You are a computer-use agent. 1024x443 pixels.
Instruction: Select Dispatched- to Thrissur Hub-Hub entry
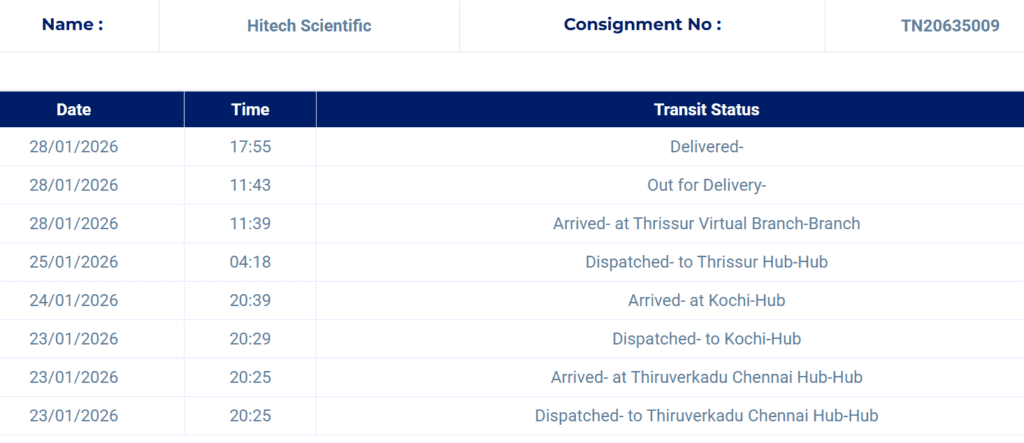[706, 262]
